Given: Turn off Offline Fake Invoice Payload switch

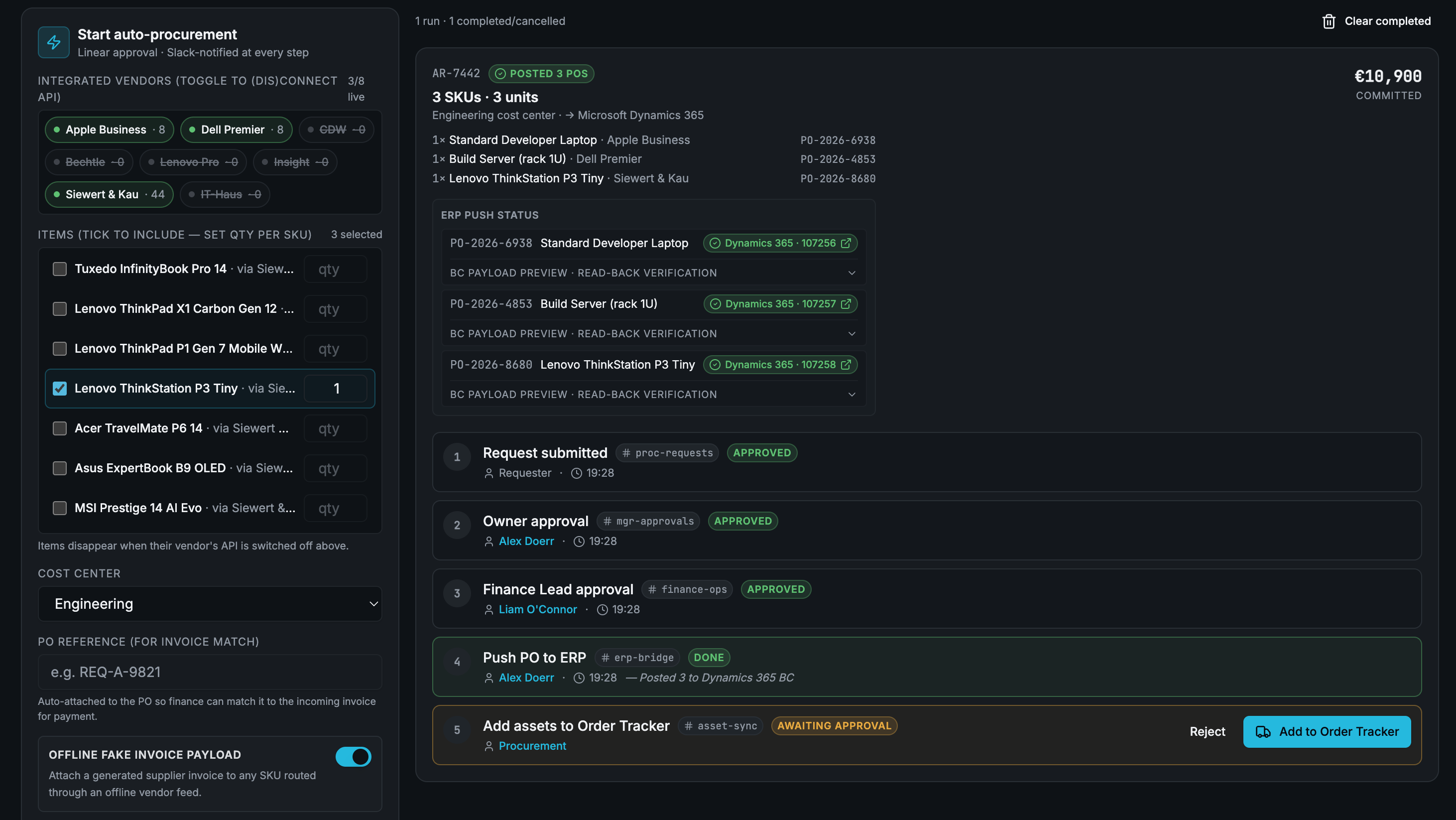Looking at the screenshot, I should click(353, 757).
